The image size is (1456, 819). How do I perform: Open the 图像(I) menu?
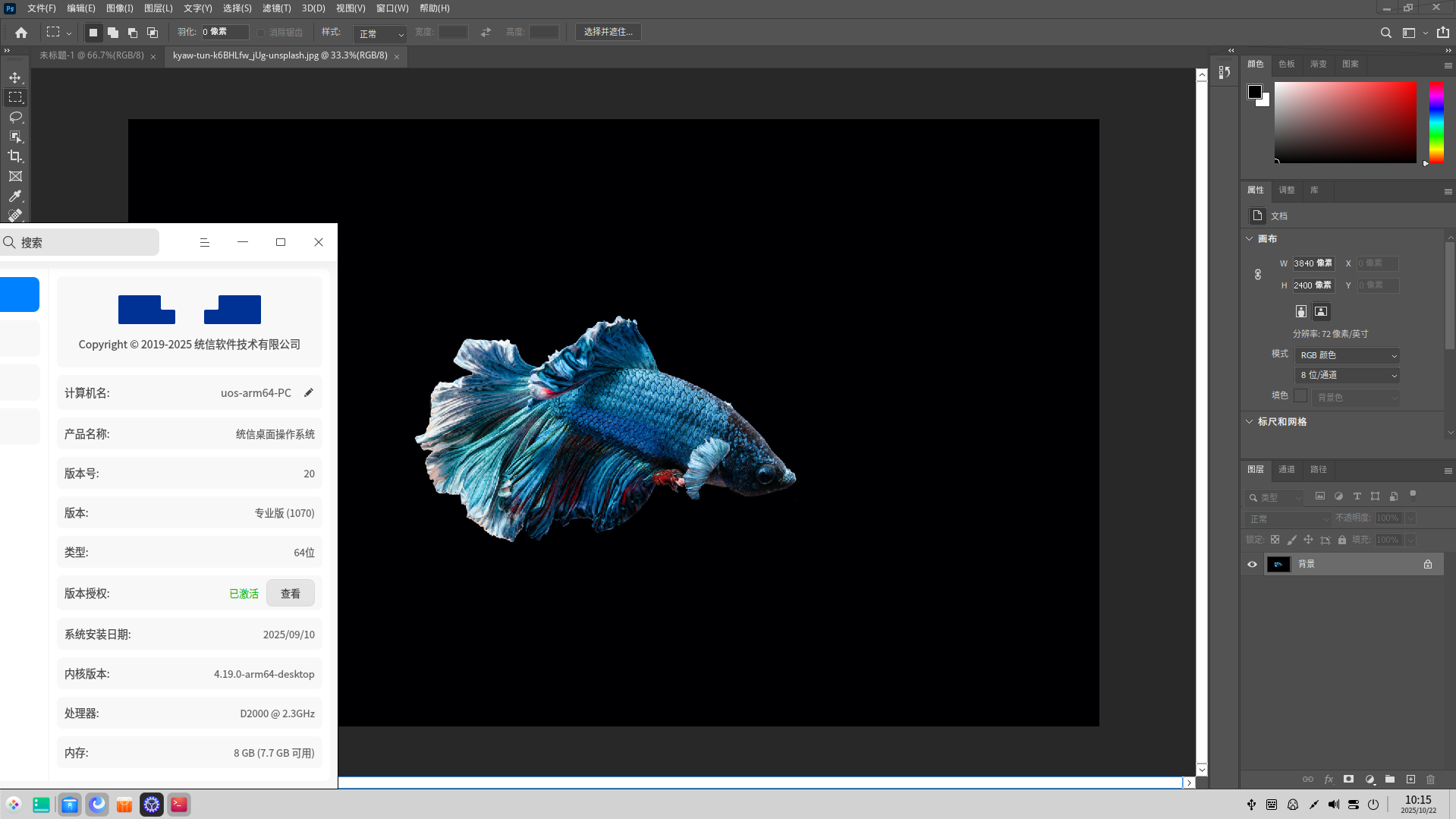[120, 8]
